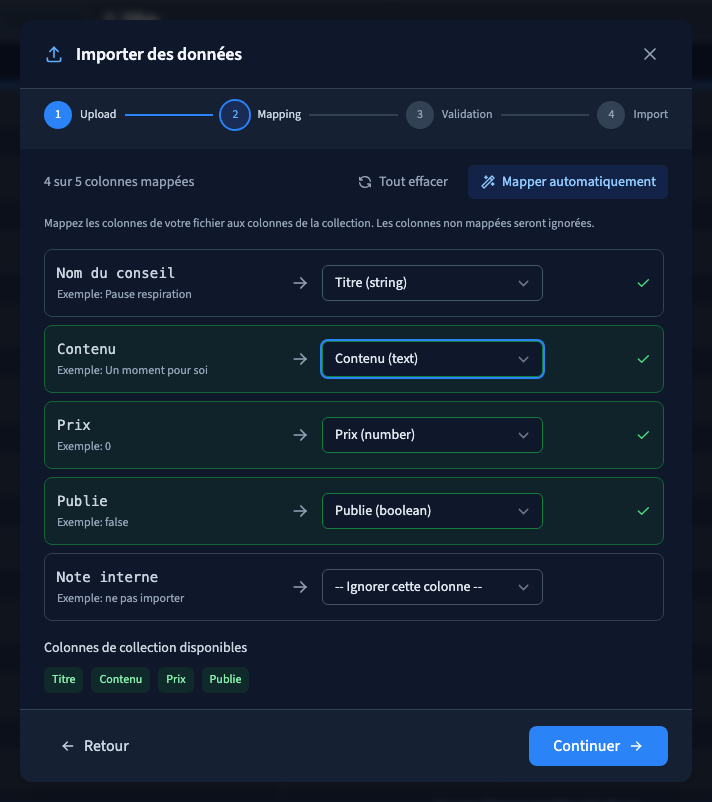Click the green checkmark on Contenu row
This screenshot has width=712, height=802.
tap(643, 359)
